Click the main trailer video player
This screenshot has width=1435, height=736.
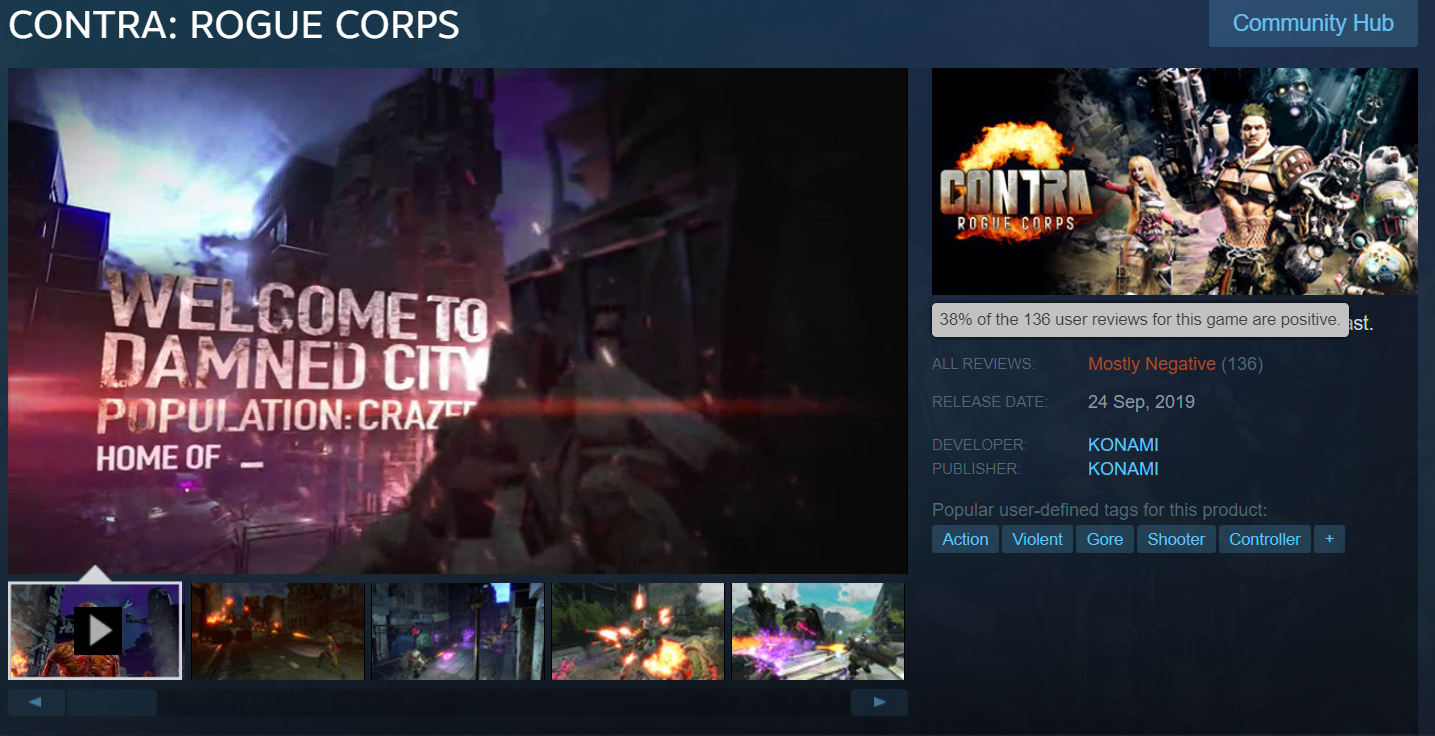pyautogui.click(x=458, y=321)
